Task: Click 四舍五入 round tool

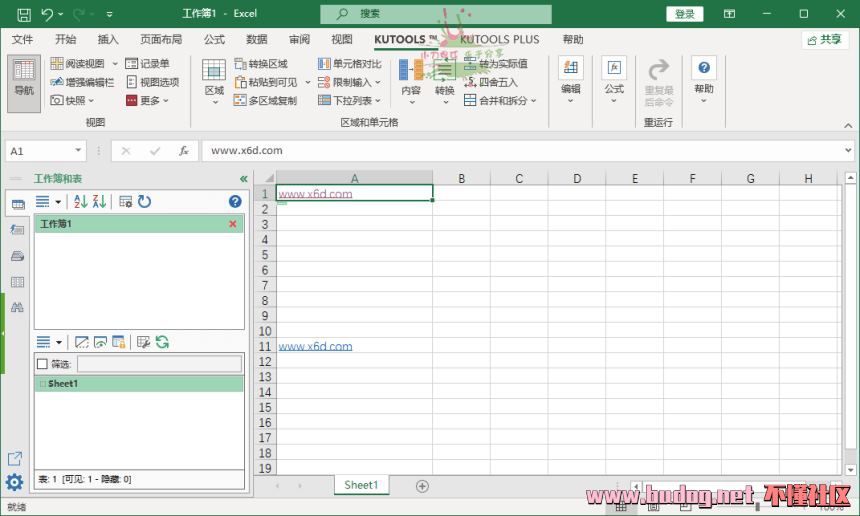Action: [x=491, y=82]
